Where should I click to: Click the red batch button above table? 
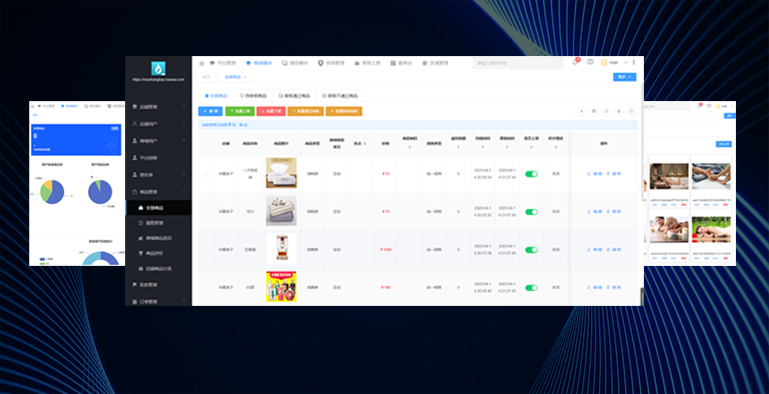271,111
